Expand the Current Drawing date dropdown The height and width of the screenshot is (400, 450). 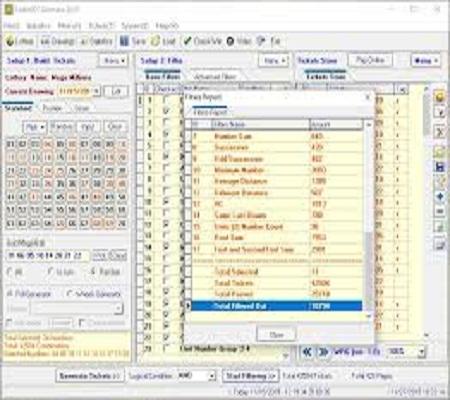point(96,91)
